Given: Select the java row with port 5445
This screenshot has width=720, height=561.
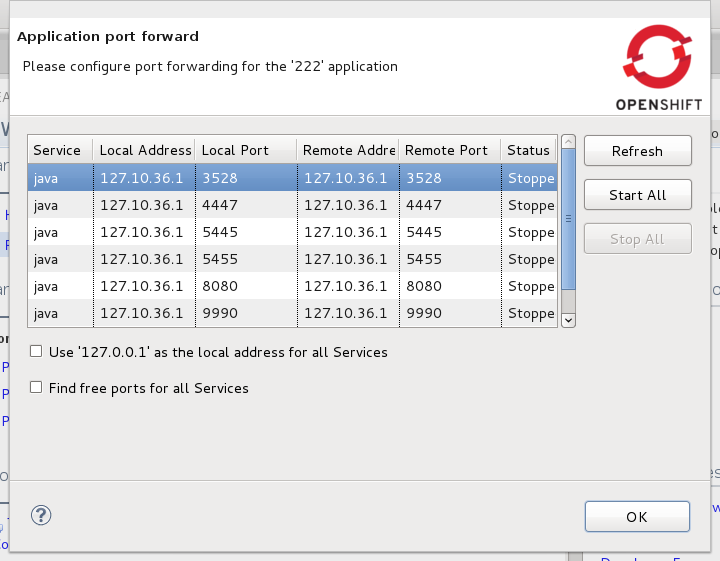Looking at the screenshot, I should click(x=290, y=232).
